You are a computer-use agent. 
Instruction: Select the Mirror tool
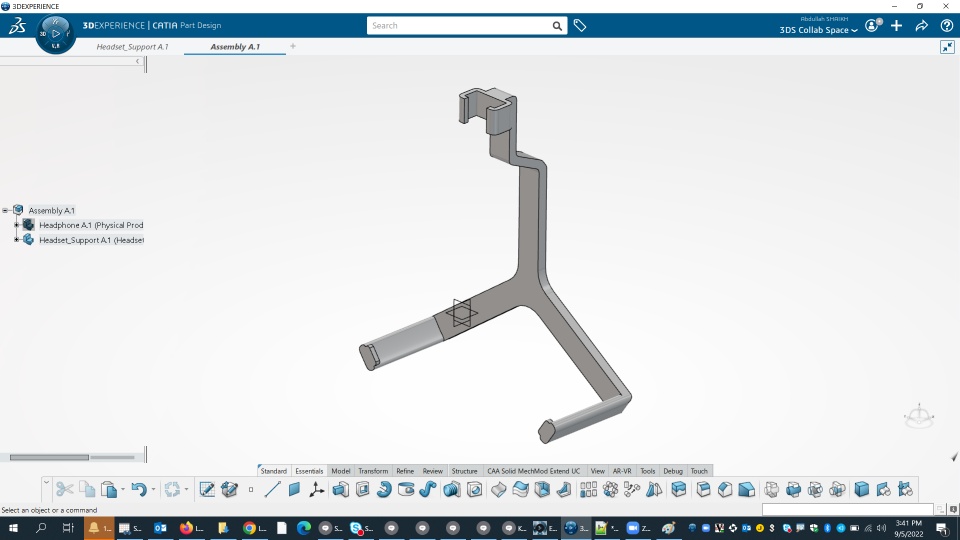click(654, 489)
